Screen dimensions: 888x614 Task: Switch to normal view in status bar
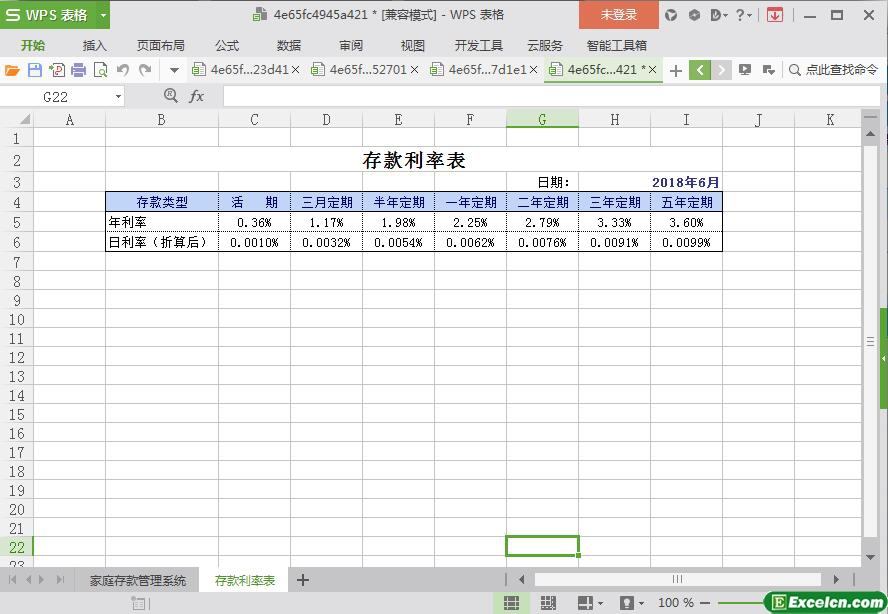pyautogui.click(x=511, y=603)
